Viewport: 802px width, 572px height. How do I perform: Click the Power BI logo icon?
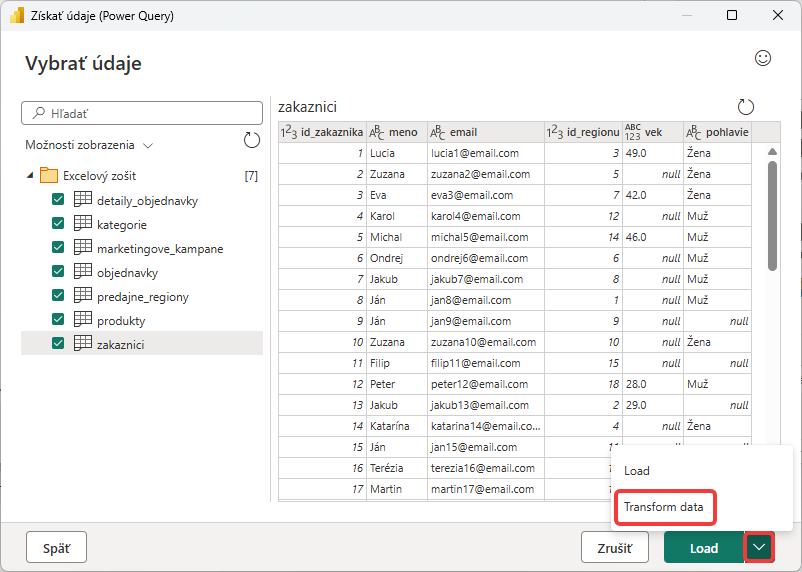(x=17, y=15)
